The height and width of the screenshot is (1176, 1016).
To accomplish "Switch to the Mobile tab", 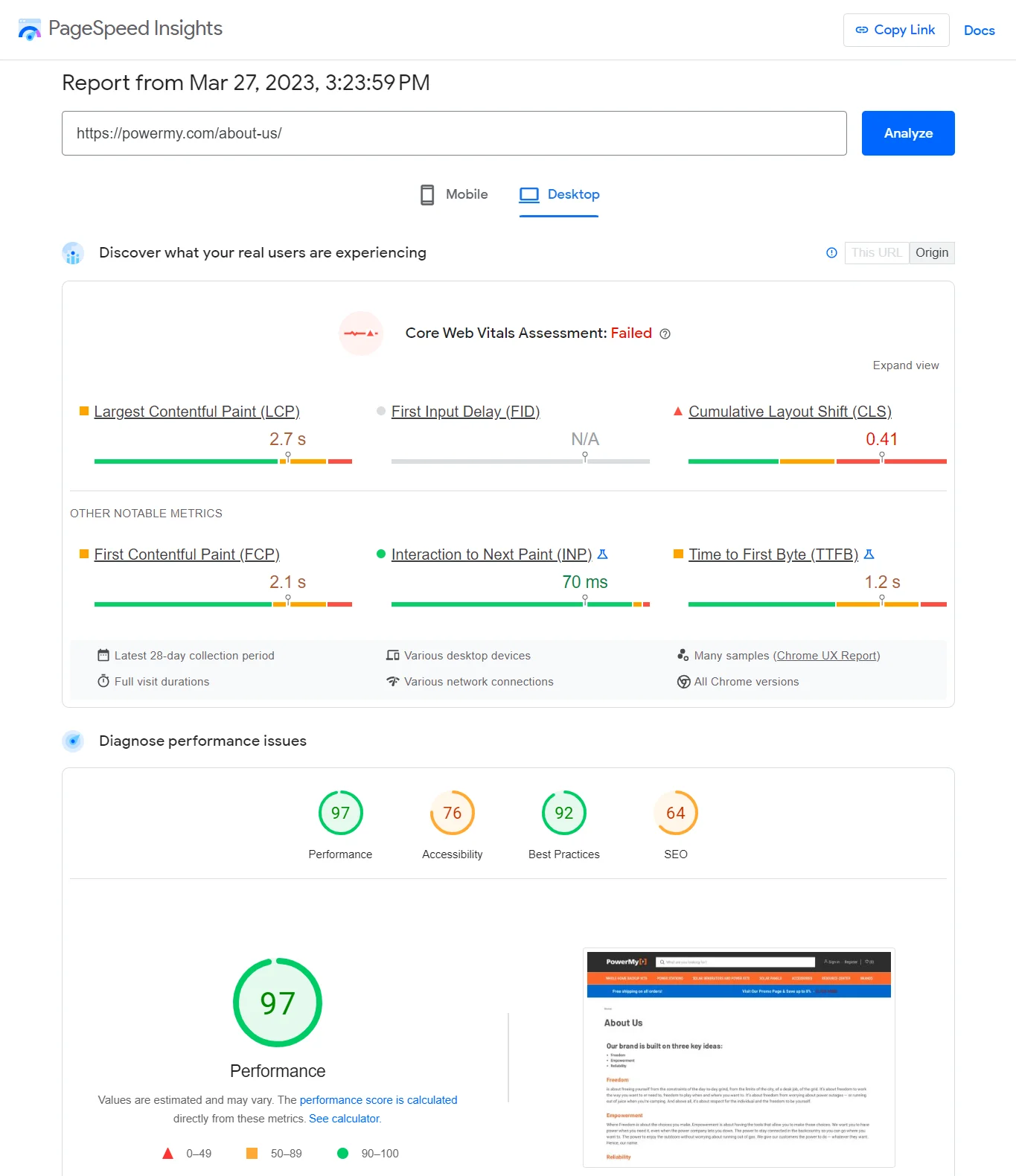I will [454, 194].
